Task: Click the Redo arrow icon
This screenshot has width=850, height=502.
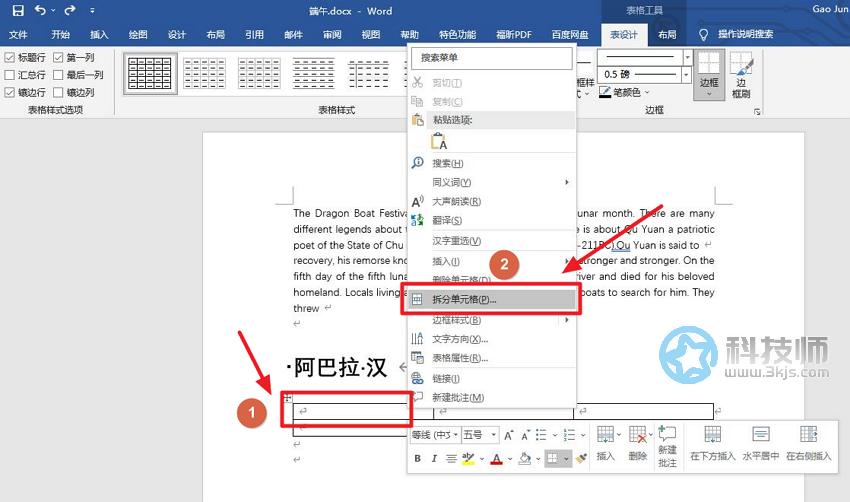Action: tap(69, 10)
